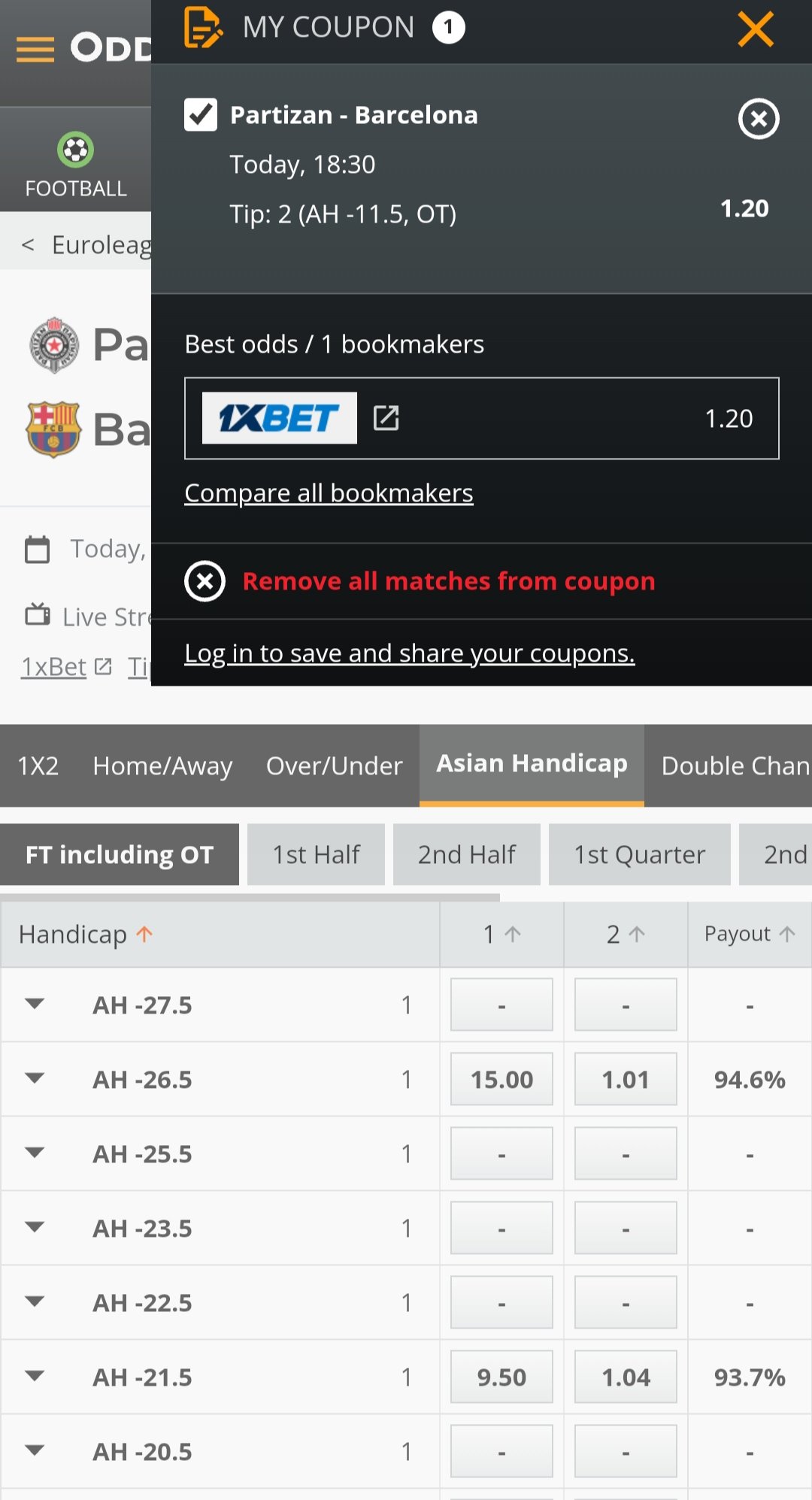Screen dimensions: 812x1500
Task: Expand the AH -27.5 handicap row
Action: pyautogui.click(x=35, y=1005)
